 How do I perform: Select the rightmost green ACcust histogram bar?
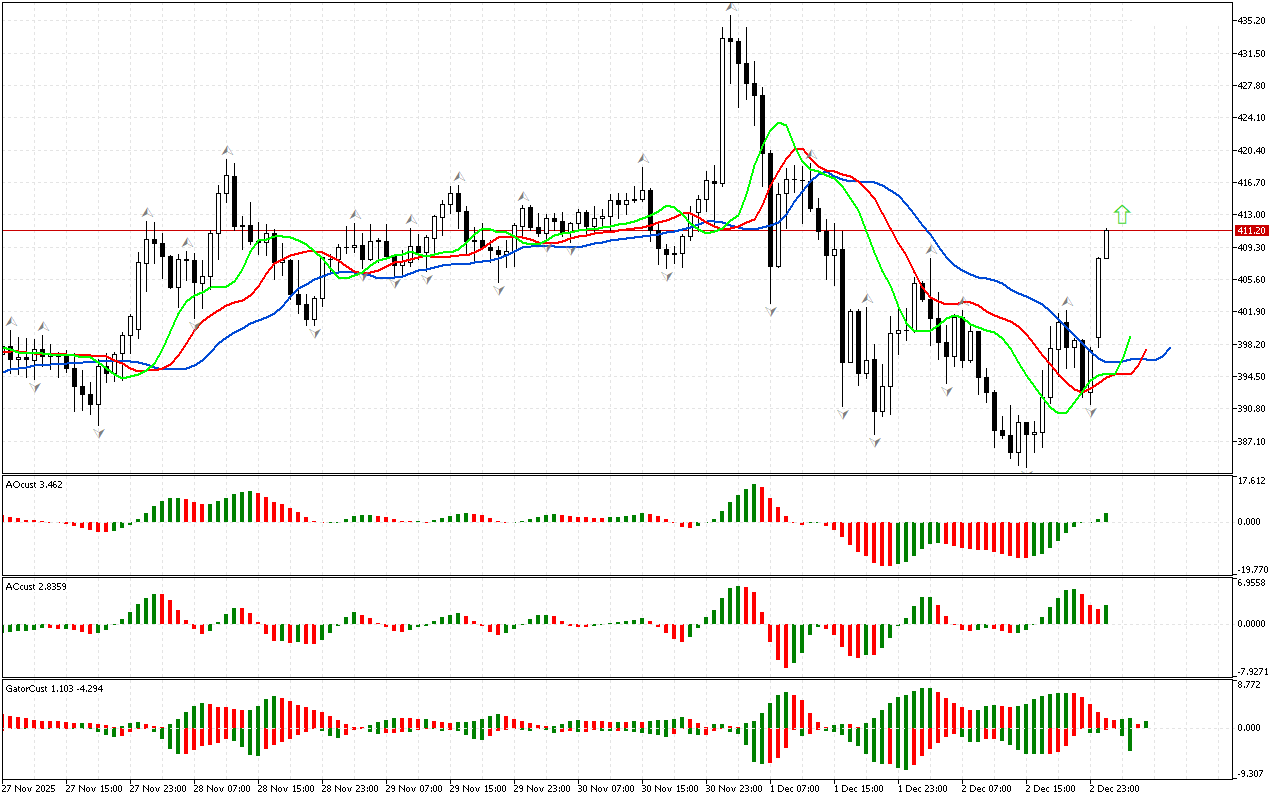1107,614
